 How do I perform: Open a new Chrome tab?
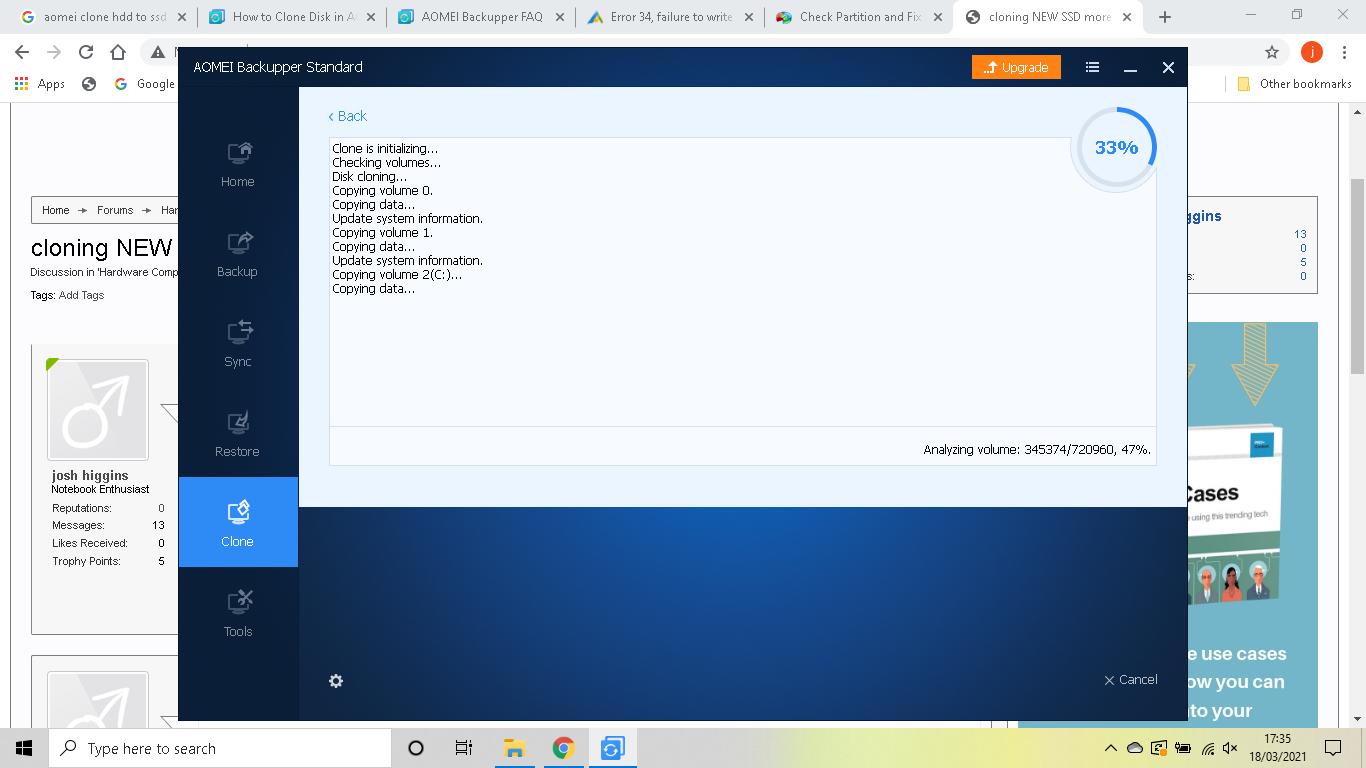point(1165,17)
